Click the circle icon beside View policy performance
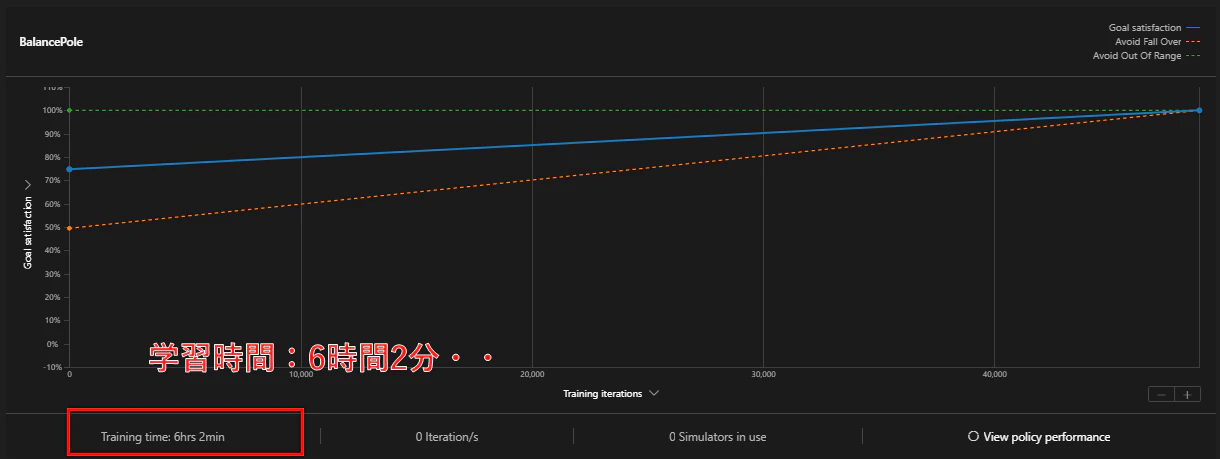 (x=973, y=437)
